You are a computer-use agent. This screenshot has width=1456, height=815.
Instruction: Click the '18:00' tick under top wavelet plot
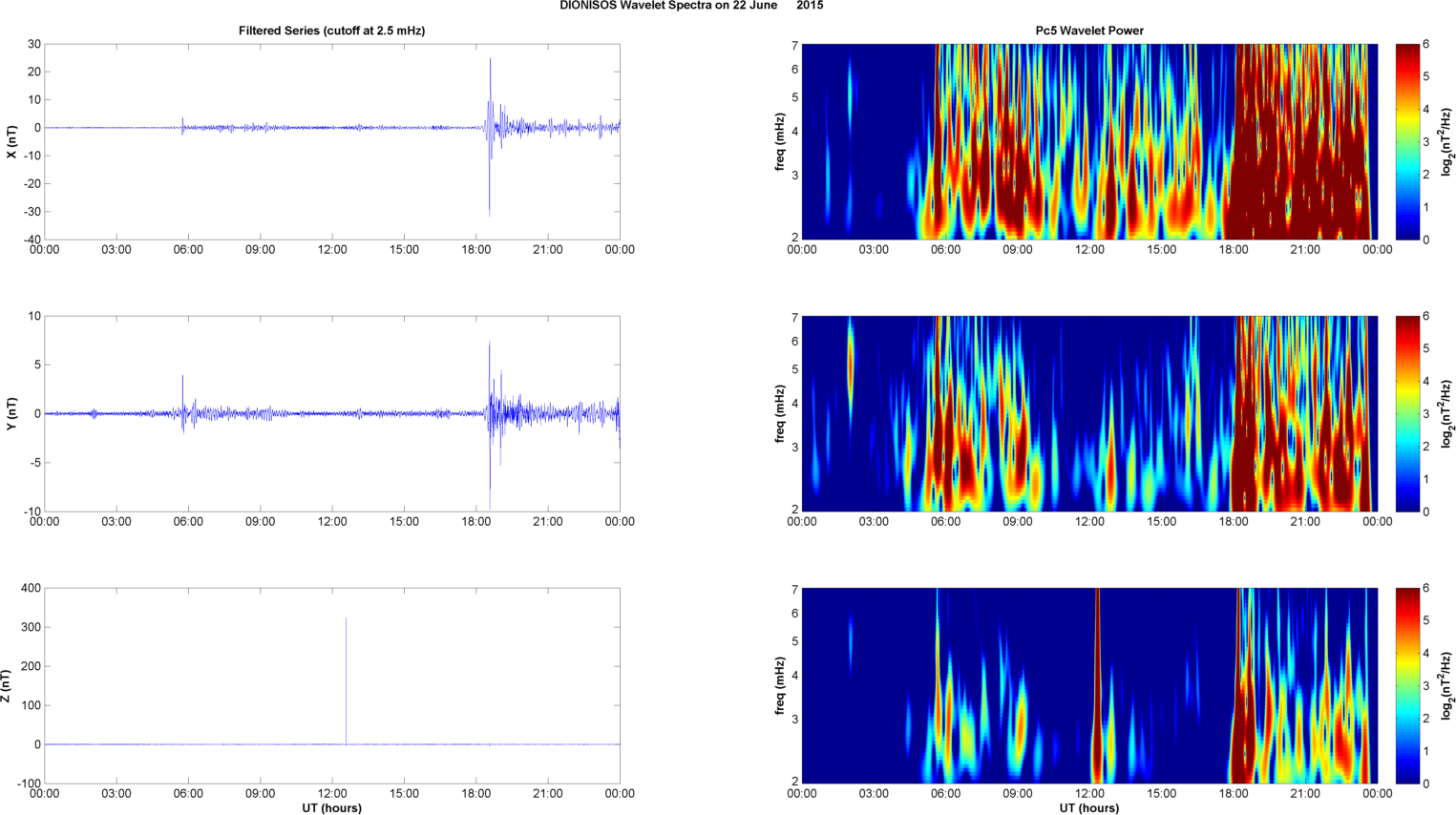click(x=1234, y=250)
